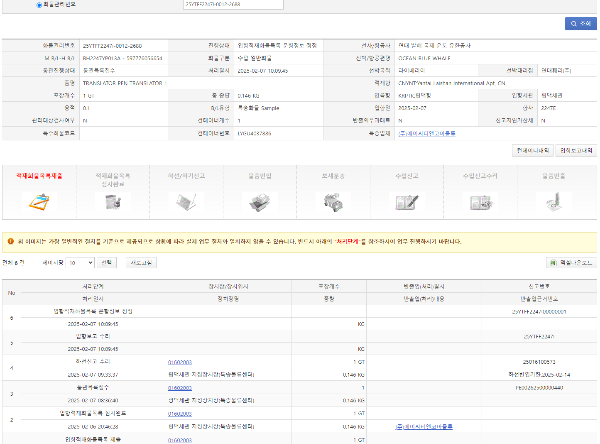Open the 적하보고내역 button right of 컨테이너내역
Viewport: 600px width, 444px height.
[576, 150]
